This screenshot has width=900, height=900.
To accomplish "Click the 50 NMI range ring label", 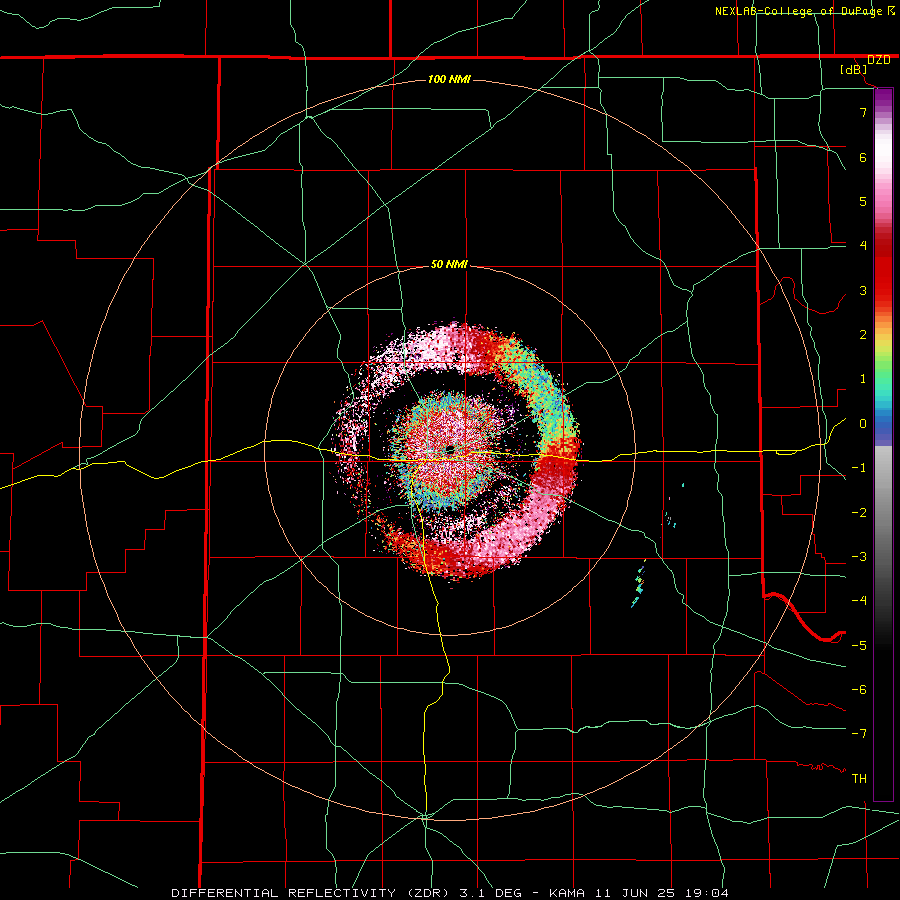I will [x=449, y=264].
